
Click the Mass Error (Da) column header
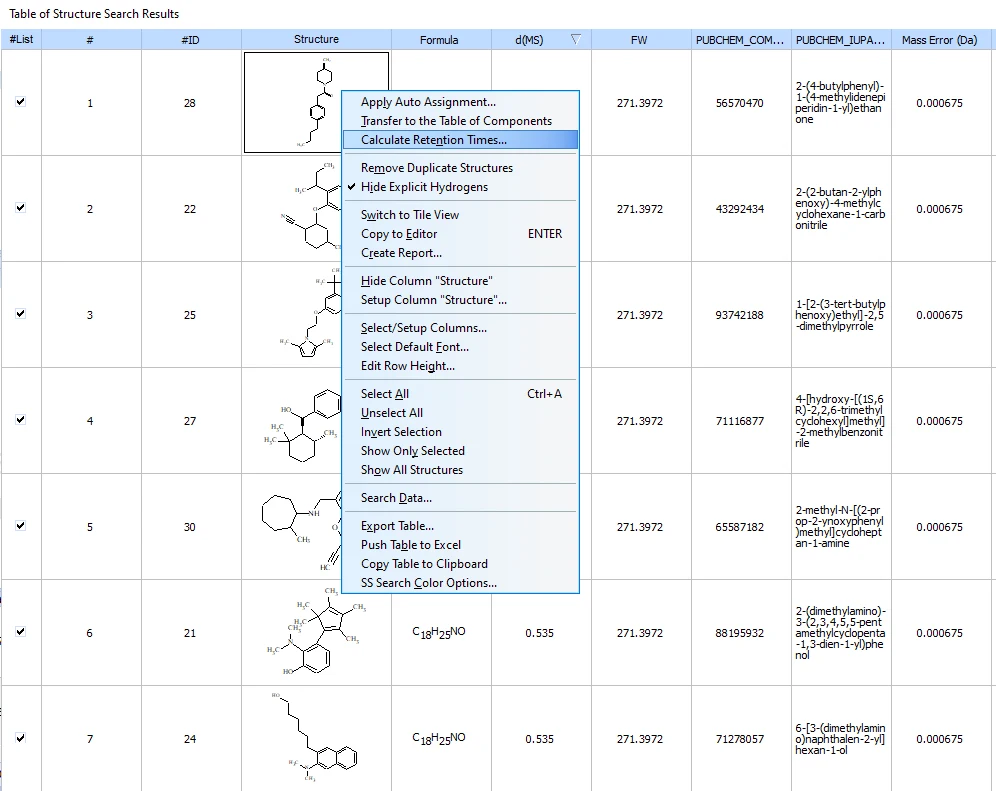939,39
